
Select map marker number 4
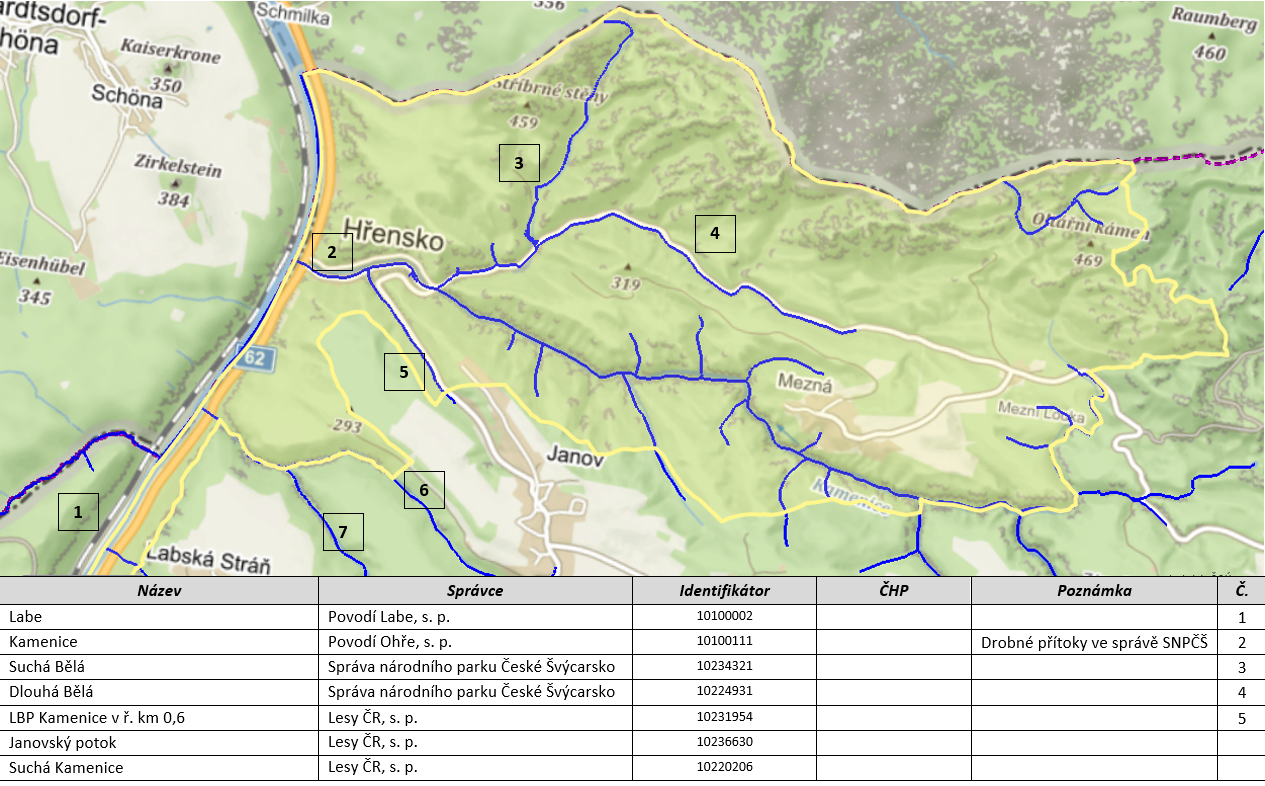tap(715, 233)
